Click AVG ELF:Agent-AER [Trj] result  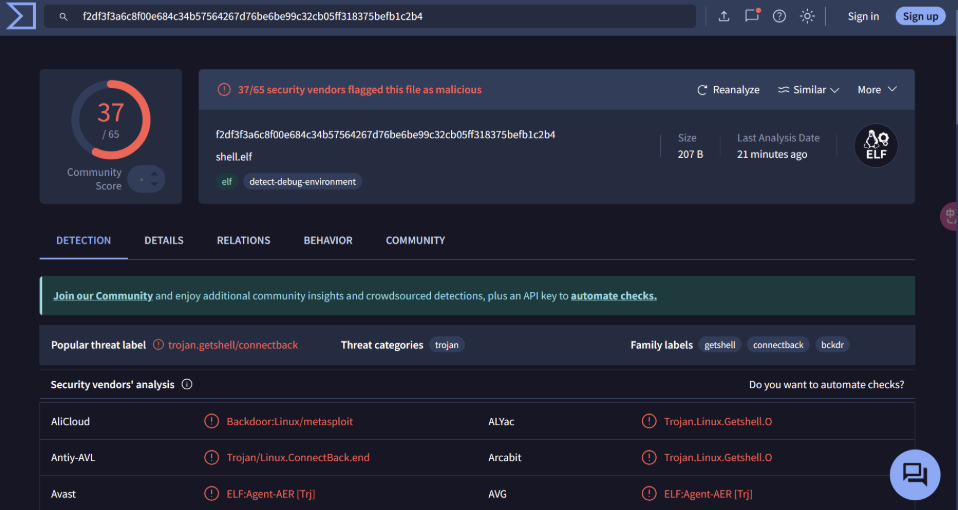[708, 494]
